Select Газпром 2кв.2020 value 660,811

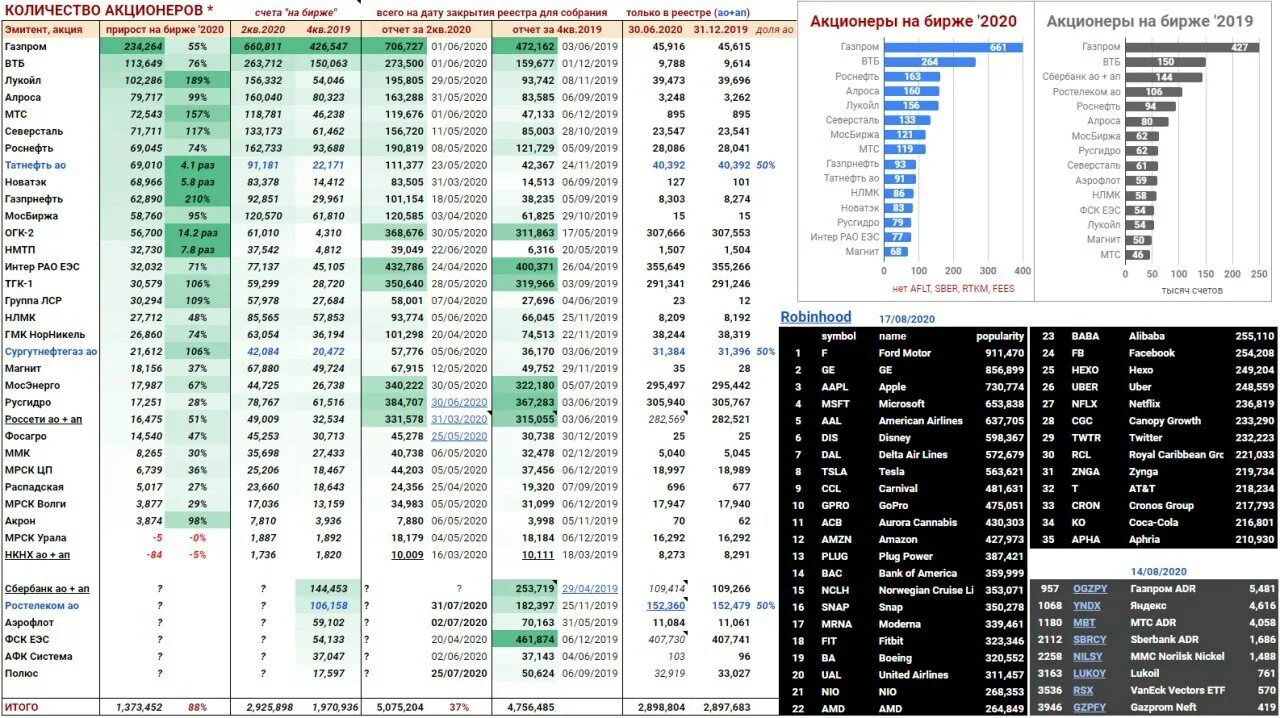pos(263,47)
